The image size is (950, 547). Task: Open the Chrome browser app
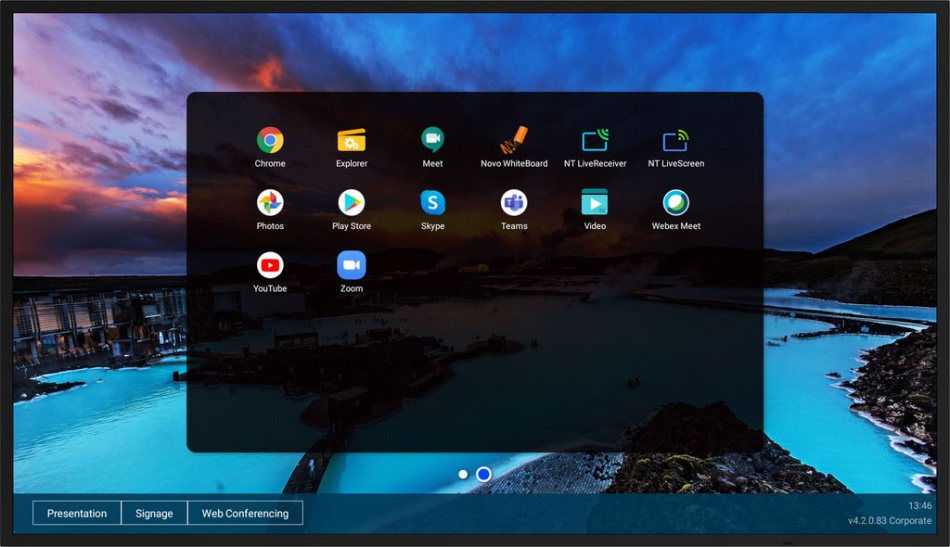coord(270,141)
